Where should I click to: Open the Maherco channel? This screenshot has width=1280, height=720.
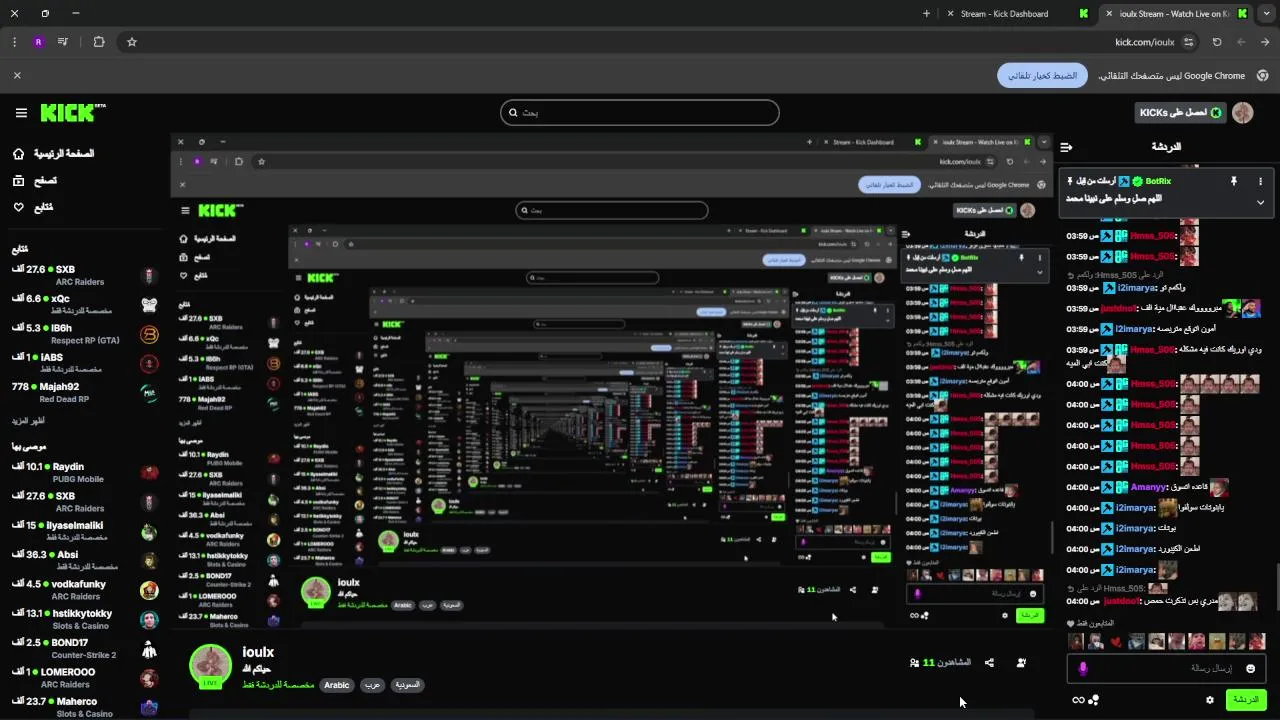[x=85, y=707]
